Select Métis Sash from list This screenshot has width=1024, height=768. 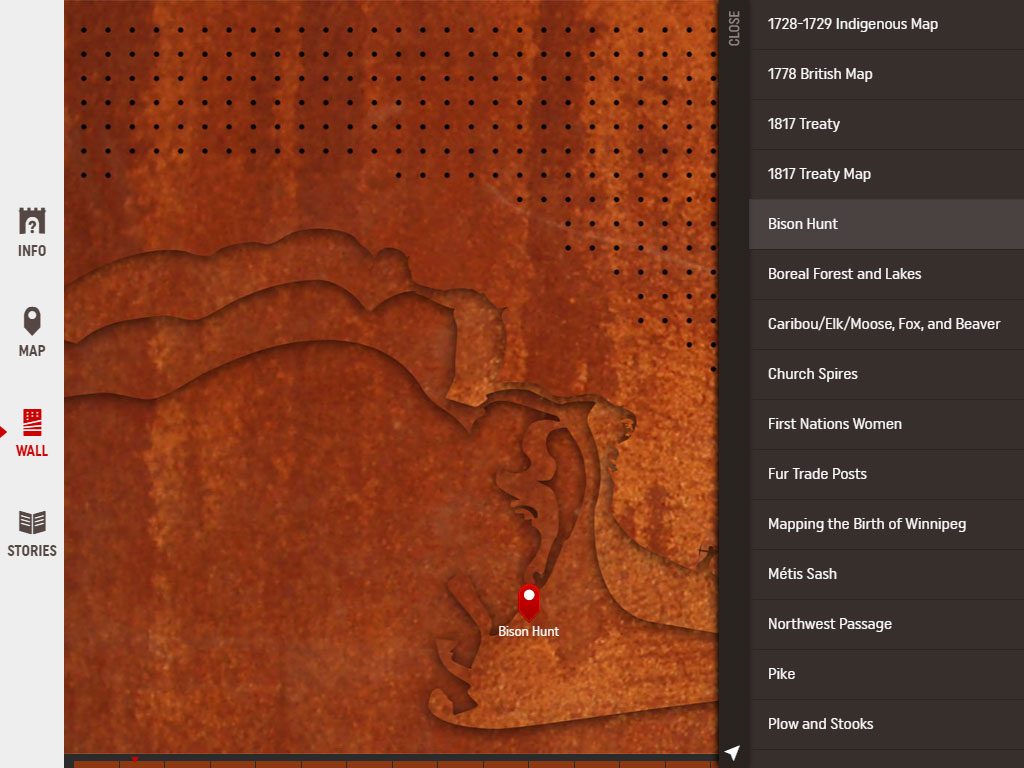pos(802,574)
